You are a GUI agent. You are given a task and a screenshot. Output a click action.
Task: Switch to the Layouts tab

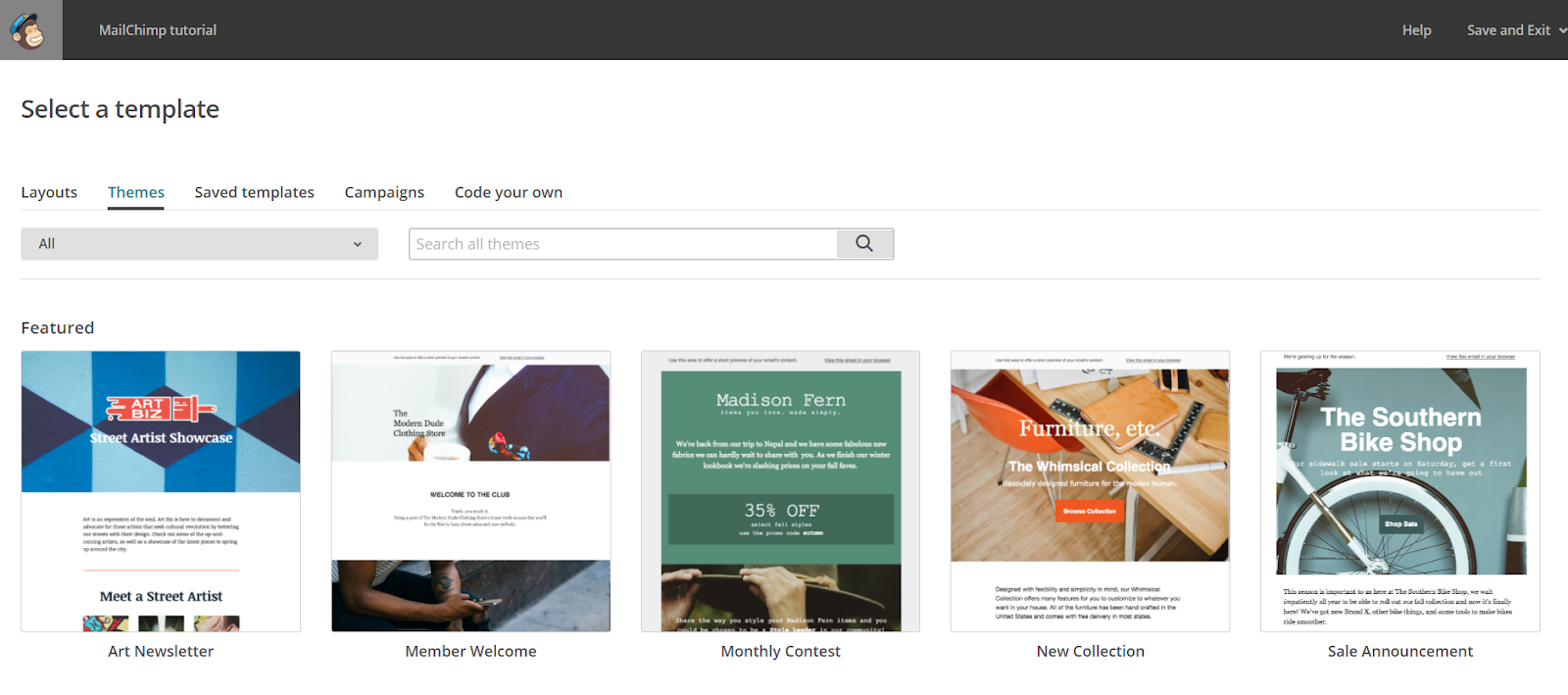[49, 192]
